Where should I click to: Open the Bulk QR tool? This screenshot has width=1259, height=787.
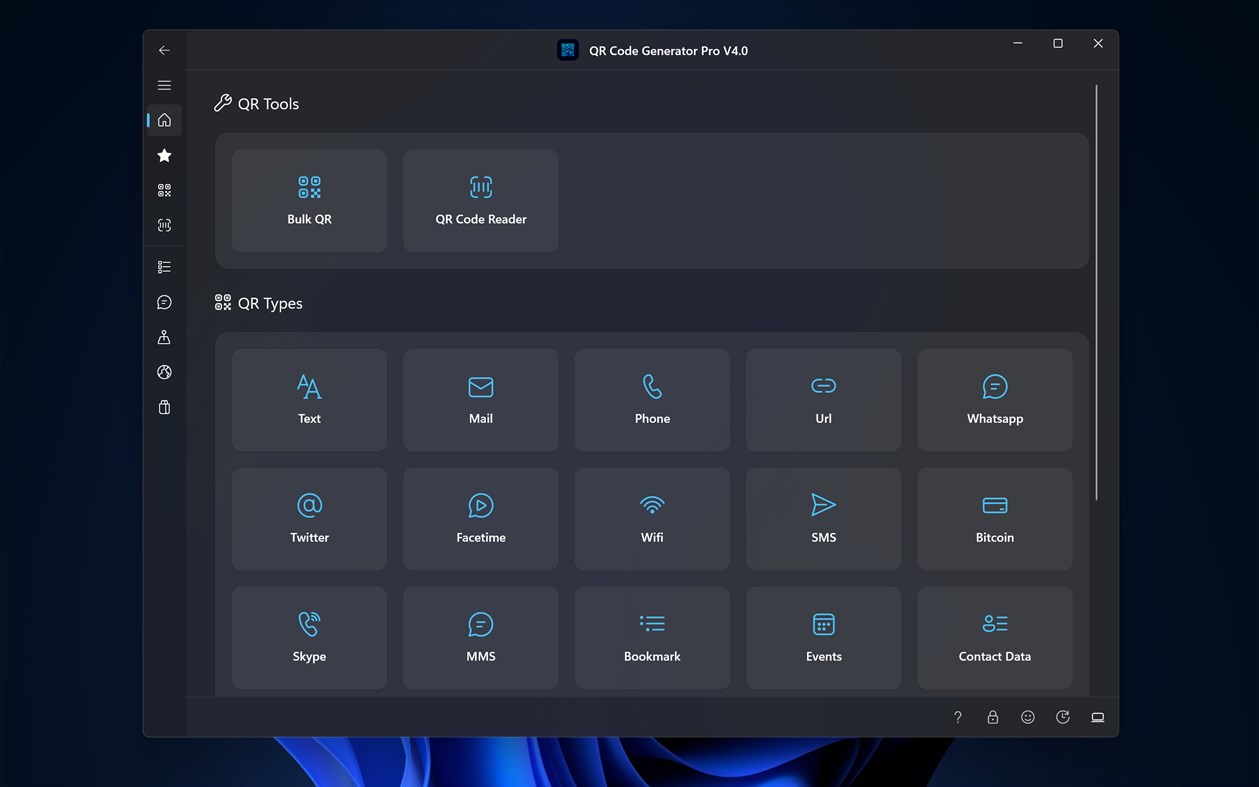tap(308, 200)
